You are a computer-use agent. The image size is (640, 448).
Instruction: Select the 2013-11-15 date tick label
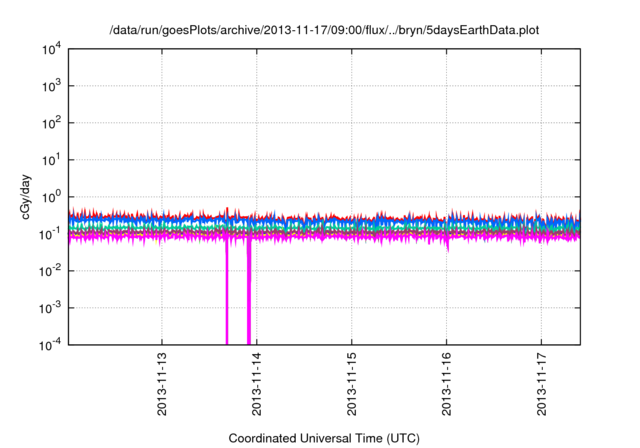[x=352, y=384]
